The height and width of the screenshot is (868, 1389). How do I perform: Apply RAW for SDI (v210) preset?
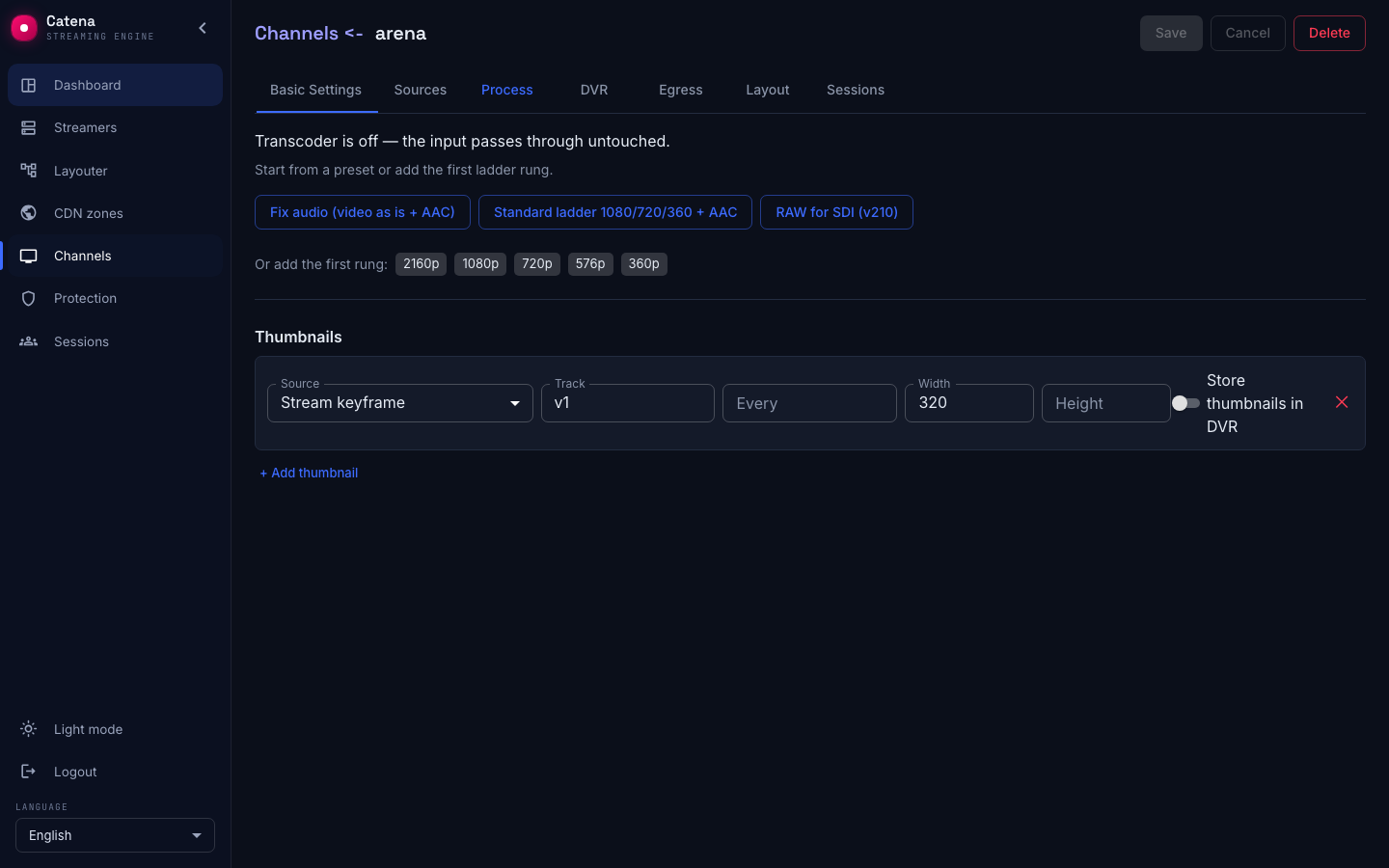(836, 212)
